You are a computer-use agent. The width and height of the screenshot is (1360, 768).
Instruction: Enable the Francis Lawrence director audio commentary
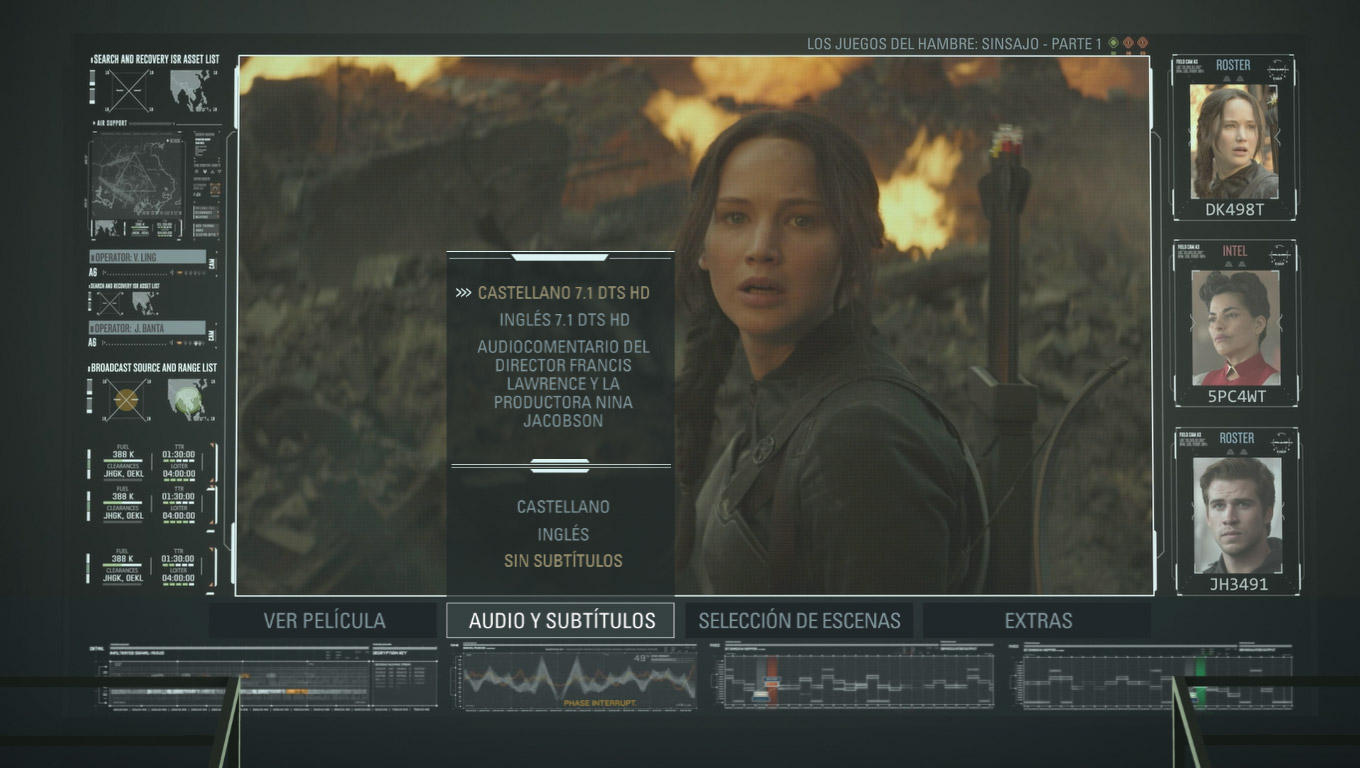(563, 384)
